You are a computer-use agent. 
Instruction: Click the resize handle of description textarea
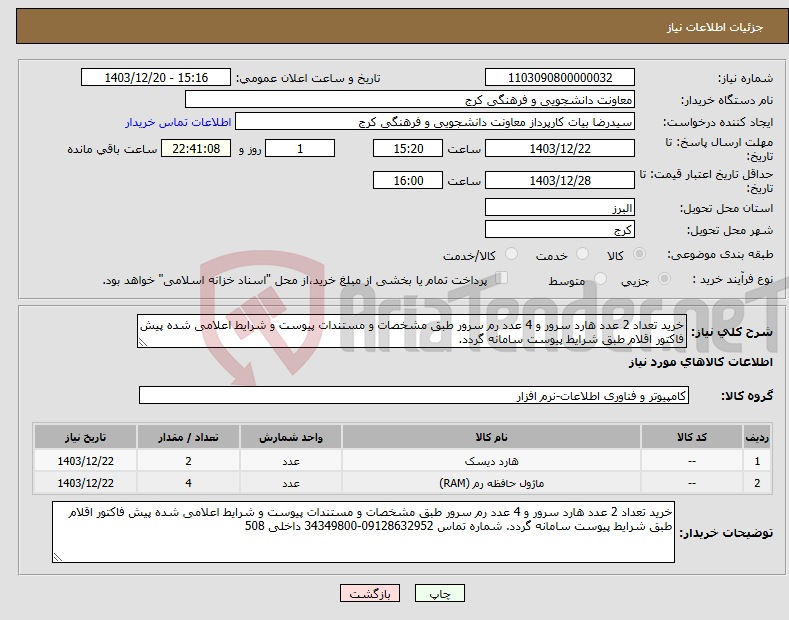143,342
